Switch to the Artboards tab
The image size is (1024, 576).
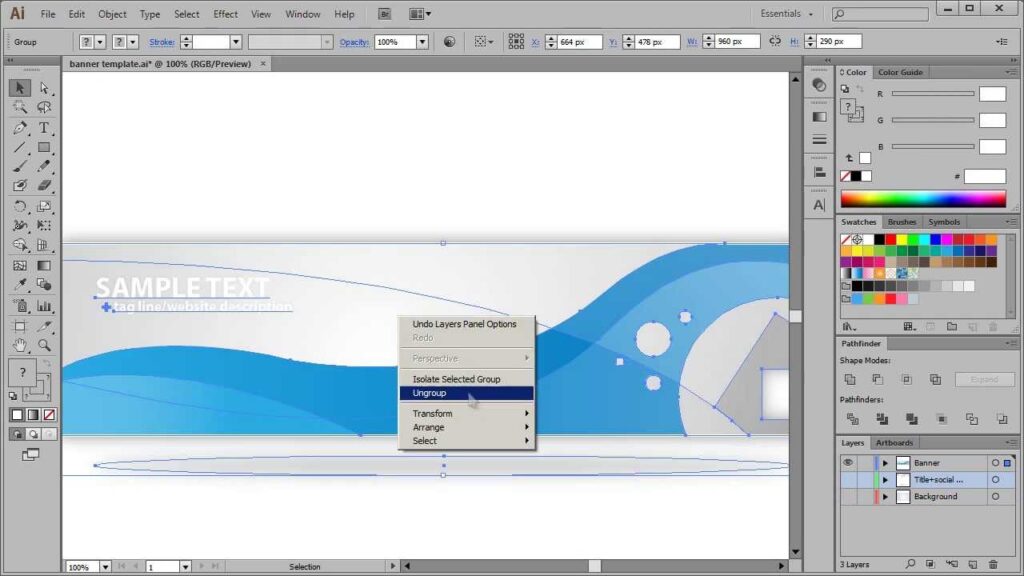894,443
